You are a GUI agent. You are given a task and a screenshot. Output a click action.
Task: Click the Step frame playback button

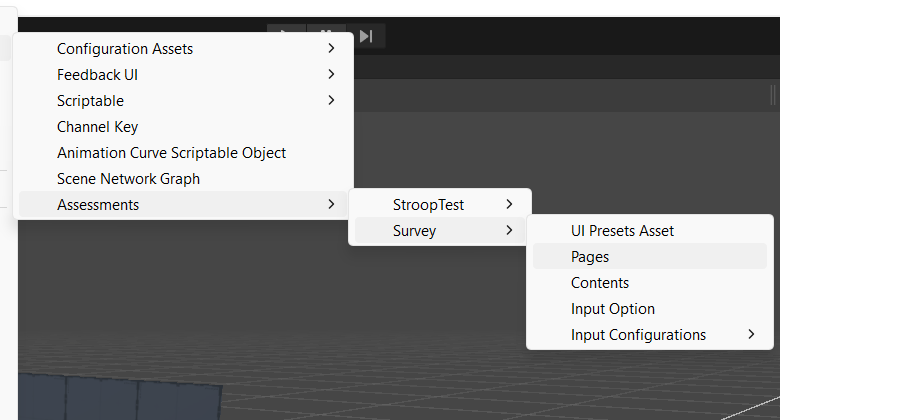tap(366, 36)
